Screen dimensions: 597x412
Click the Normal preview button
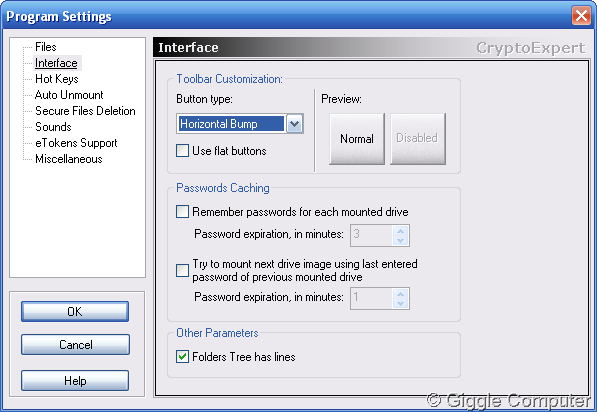pyautogui.click(x=357, y=139)
